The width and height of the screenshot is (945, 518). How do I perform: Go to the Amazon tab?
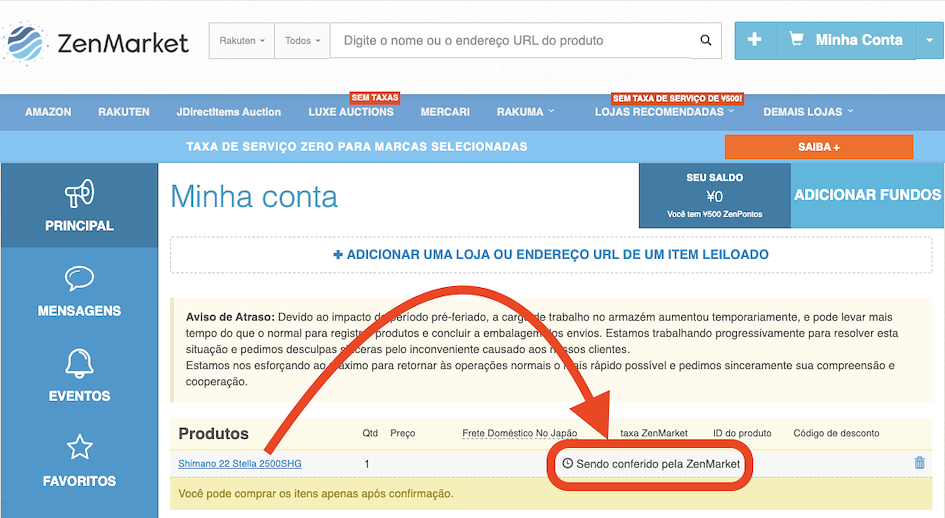(x=48, y=112)
